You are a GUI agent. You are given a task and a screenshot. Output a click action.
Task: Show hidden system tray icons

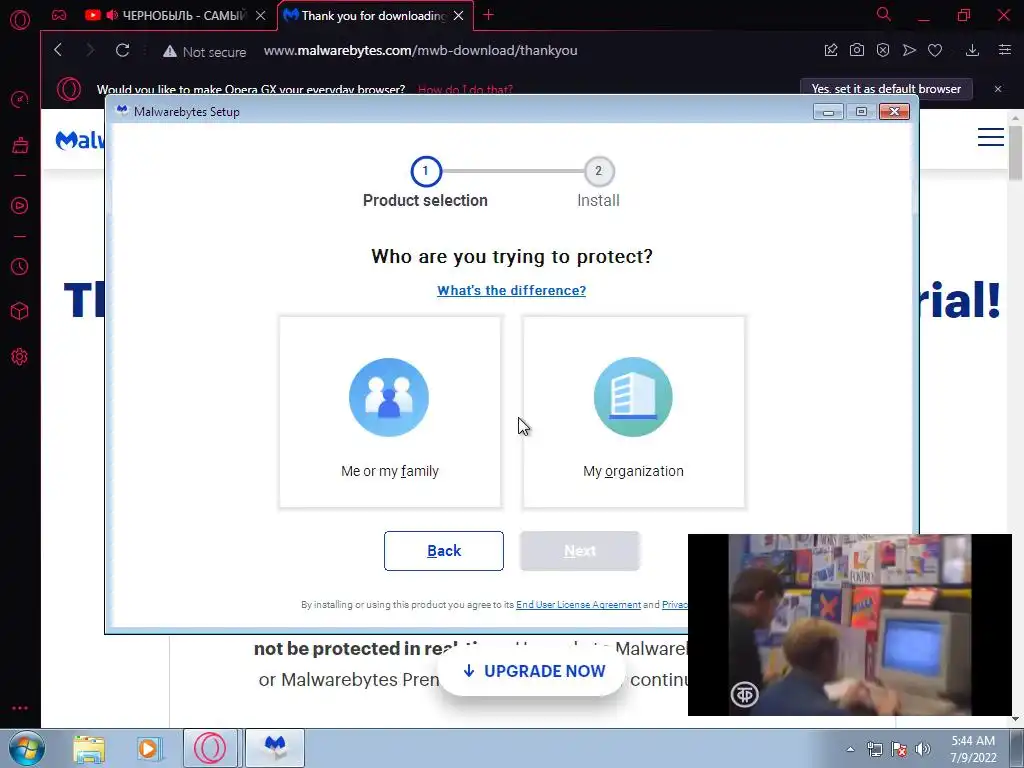point(850,749)
